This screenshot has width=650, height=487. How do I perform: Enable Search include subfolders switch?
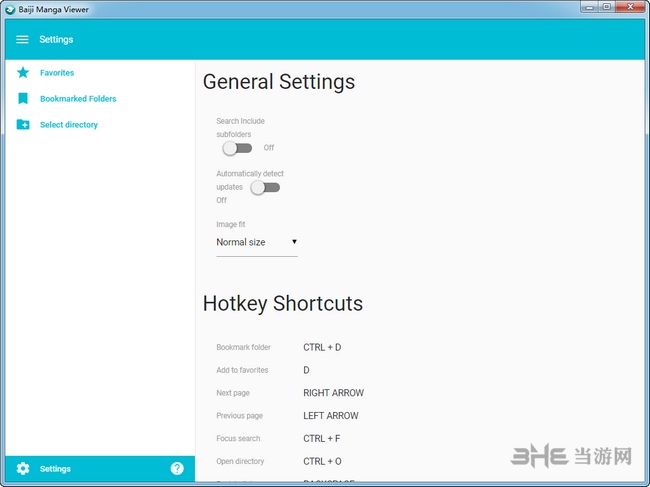coord(237,148)
